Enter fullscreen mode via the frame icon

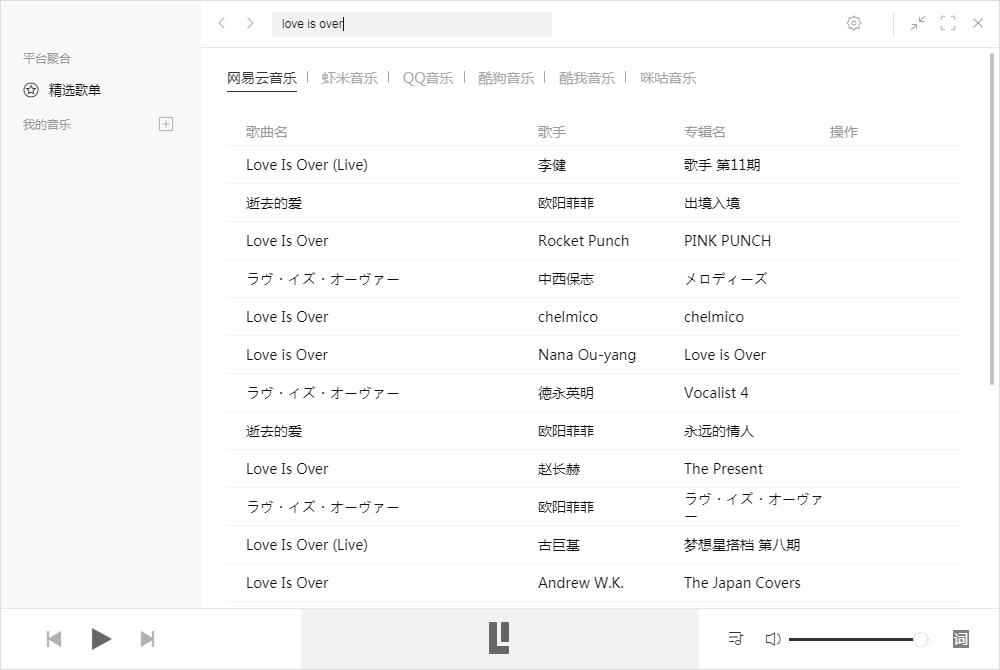click(948, 22)
